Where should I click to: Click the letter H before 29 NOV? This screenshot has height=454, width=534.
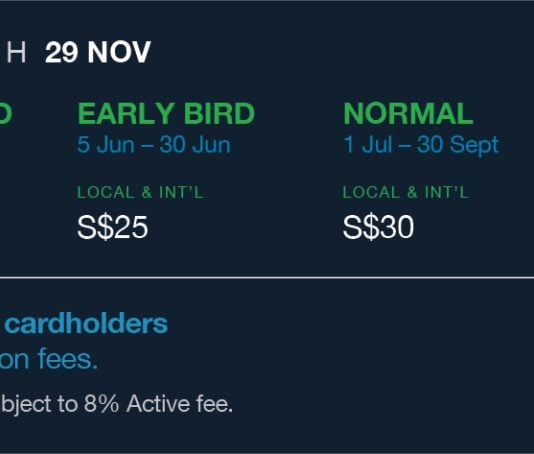pyautogui.click(x=16, y=52)
